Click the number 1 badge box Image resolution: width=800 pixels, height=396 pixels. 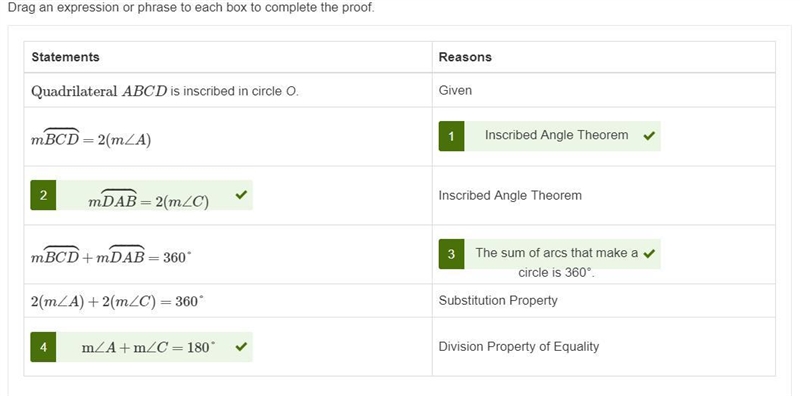coord(452,136)
